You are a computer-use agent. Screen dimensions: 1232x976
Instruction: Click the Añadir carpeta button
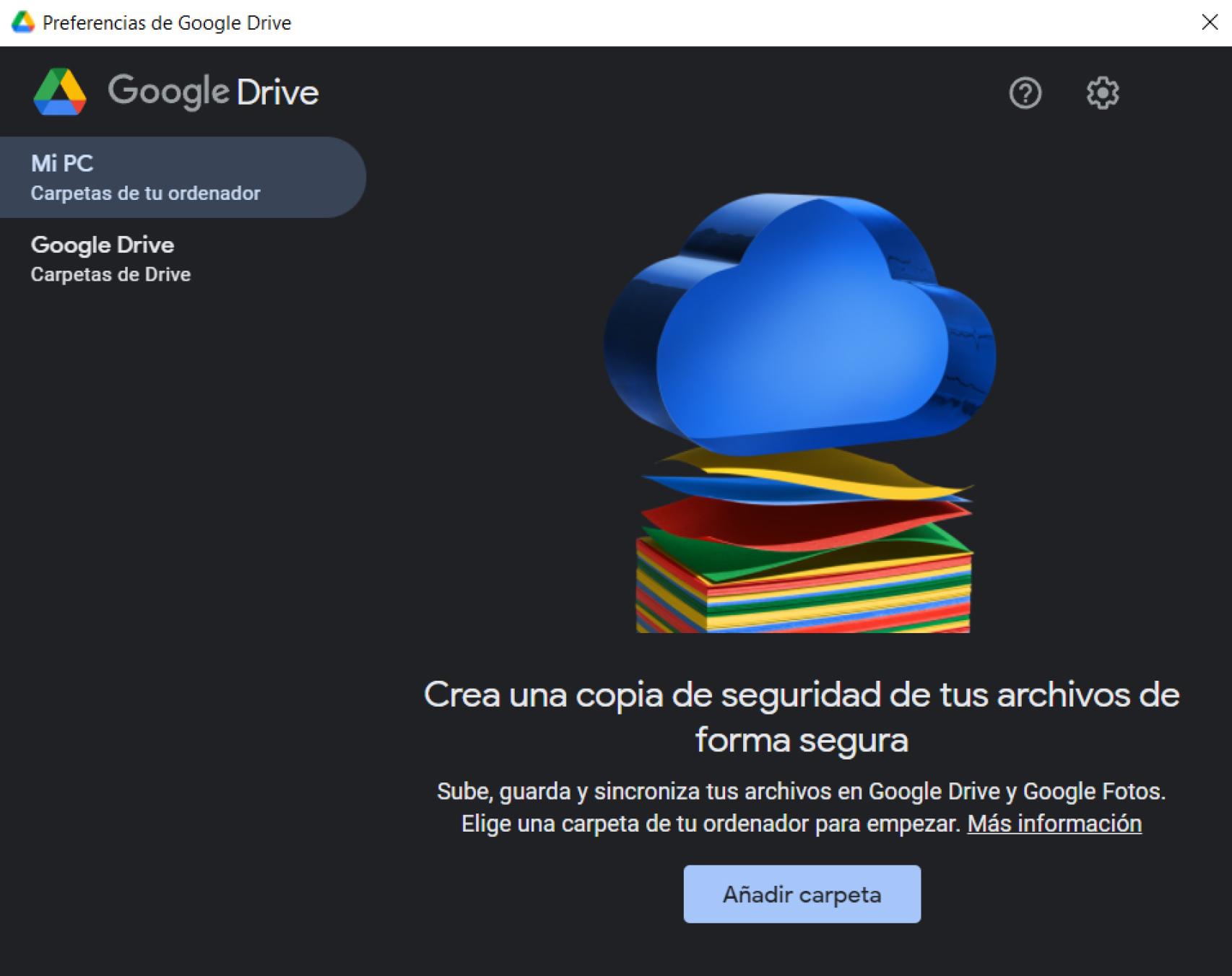(x=802, y=894)
